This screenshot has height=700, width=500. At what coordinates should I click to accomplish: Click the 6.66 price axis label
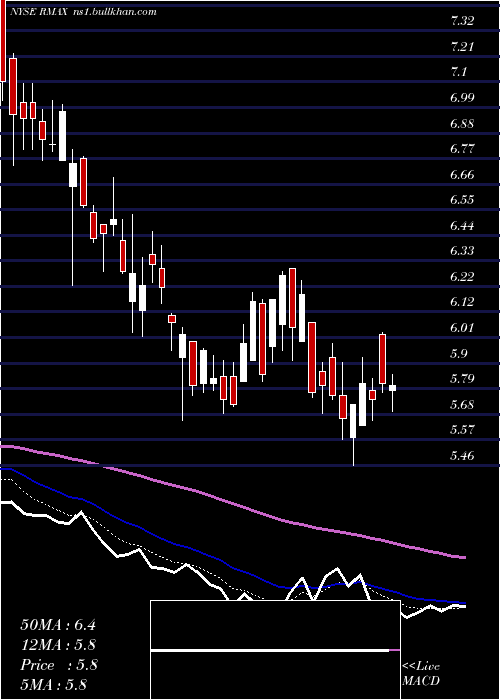[462, 175]
